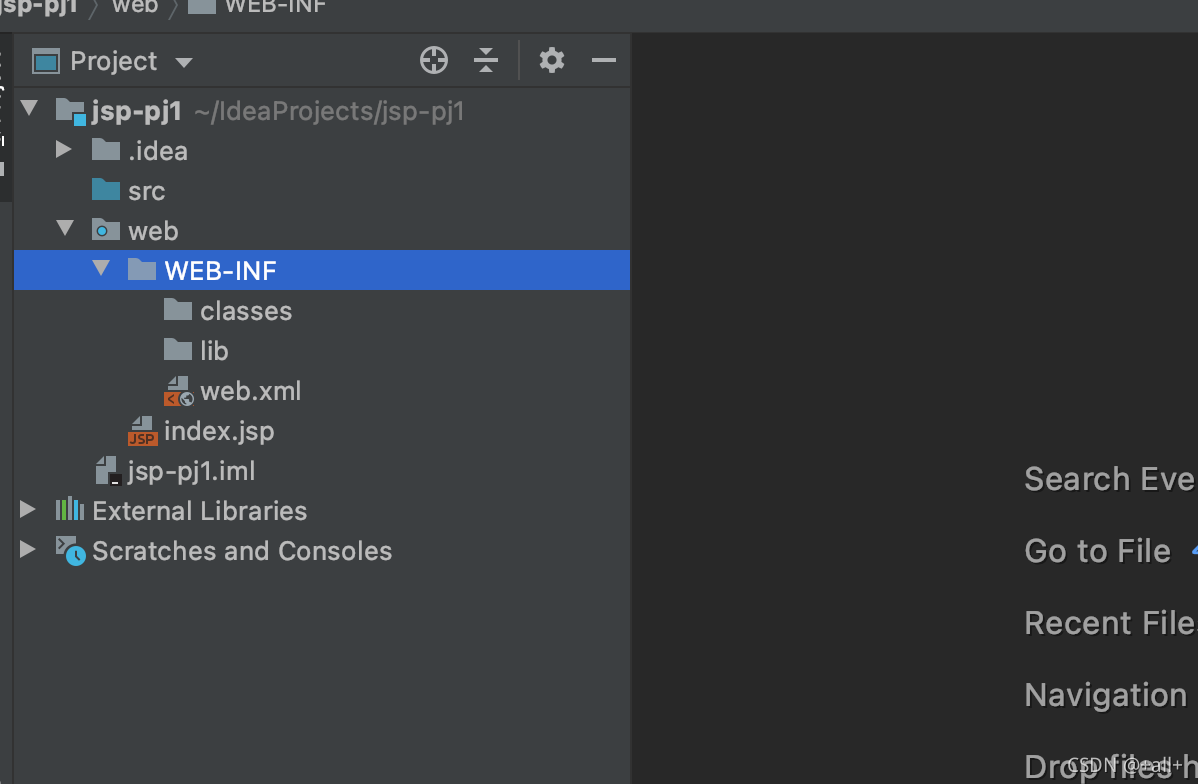Image resolution: width=1198 pixels, height=784 pixels.
Task: Select the src folder row
Action: click(x=322, y=190)
